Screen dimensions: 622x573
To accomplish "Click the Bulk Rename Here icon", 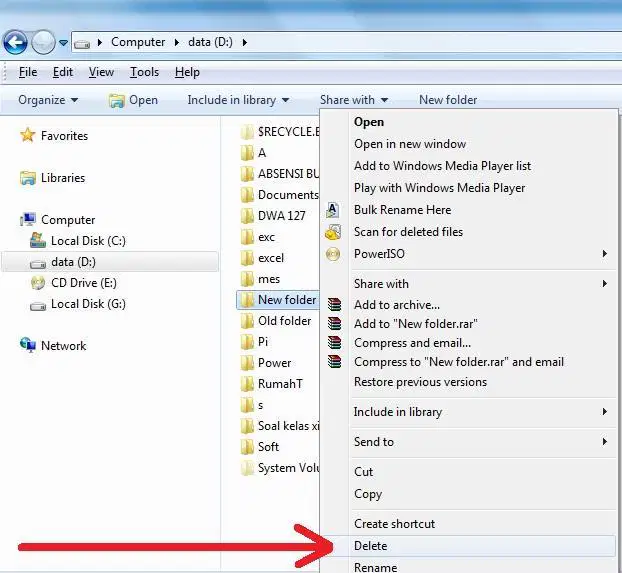I will 332,210.
